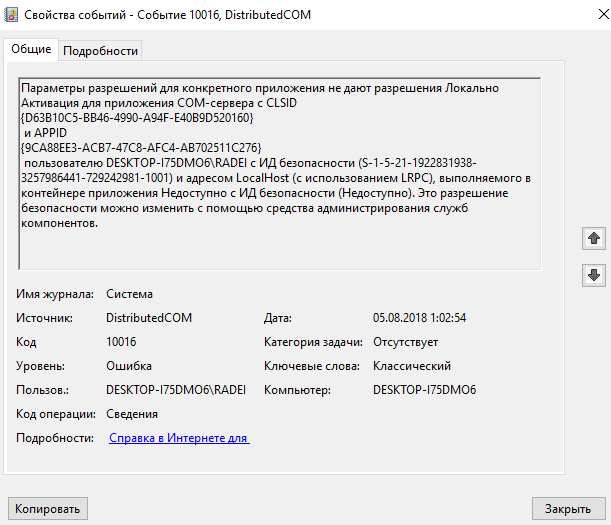This screenshot has width=611, height=525.
Task: Click the APPID GUID line in the description
Action: click(140, 147)
